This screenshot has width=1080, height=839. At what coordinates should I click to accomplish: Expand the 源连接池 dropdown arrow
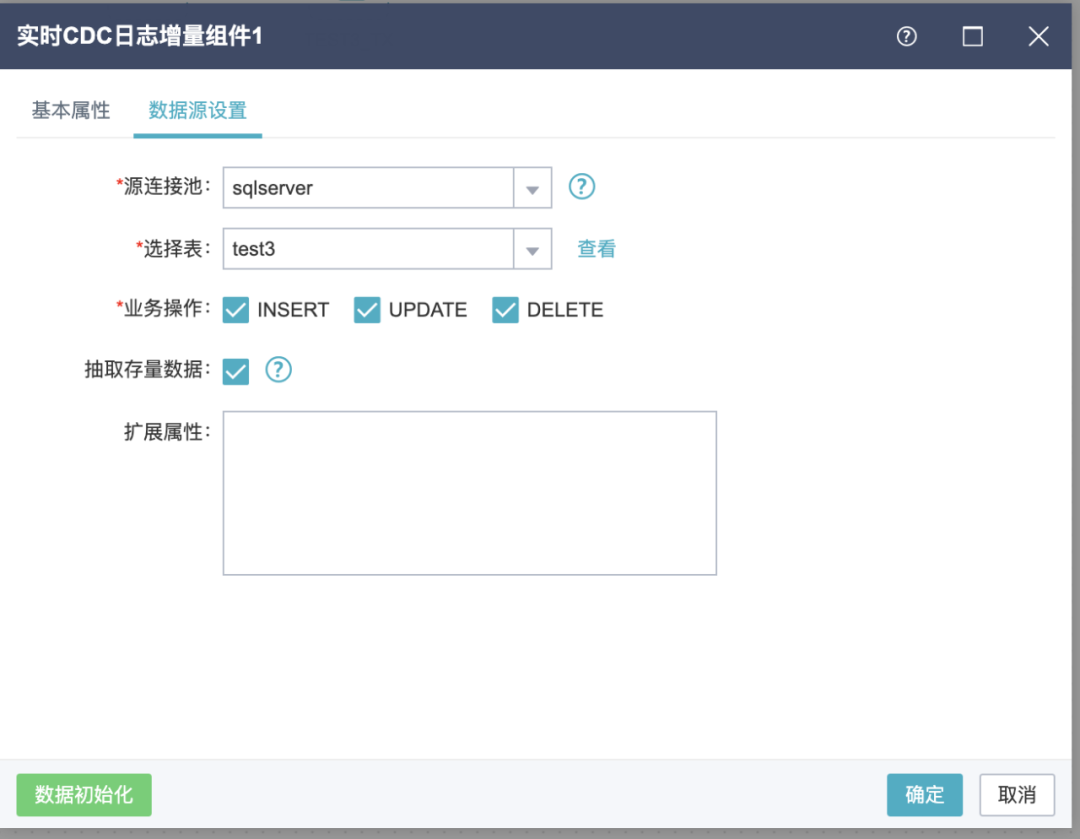click(x=533, y=188)
